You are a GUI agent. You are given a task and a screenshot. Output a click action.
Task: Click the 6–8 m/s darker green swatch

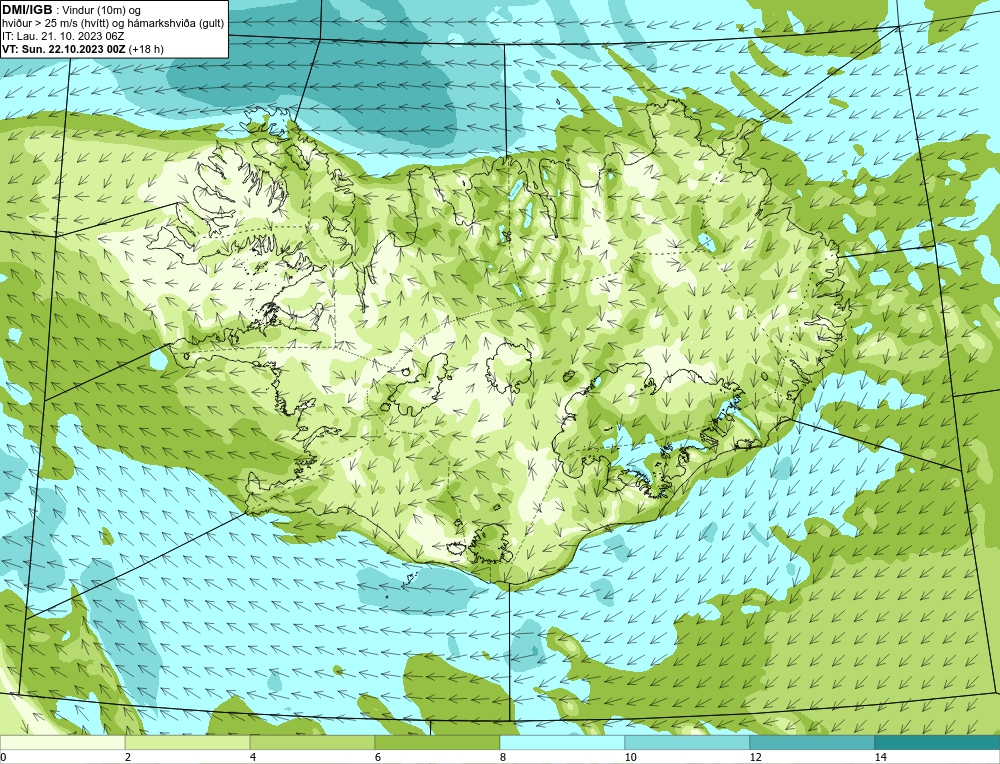438,743
